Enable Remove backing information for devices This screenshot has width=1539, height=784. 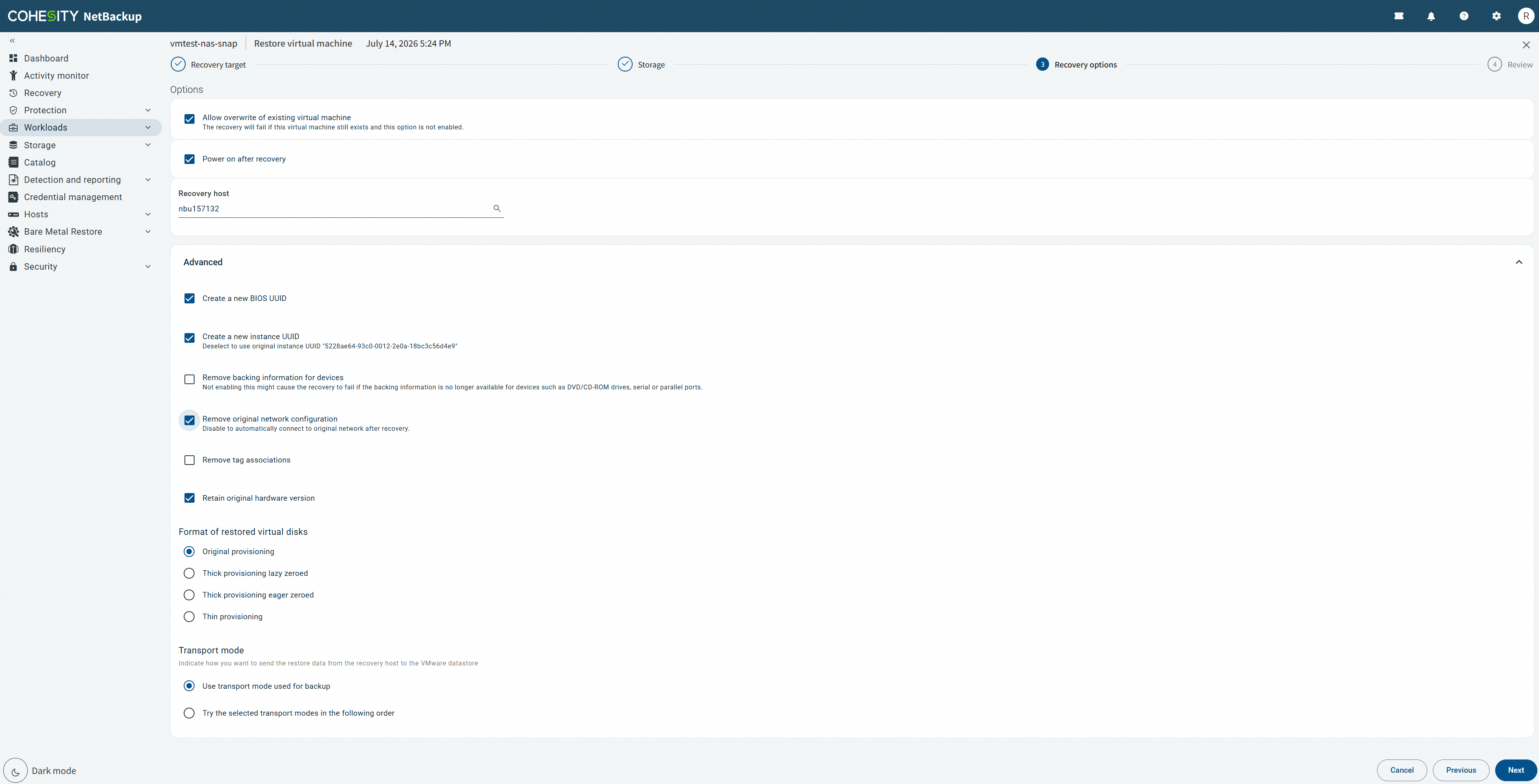pos(189,379)
